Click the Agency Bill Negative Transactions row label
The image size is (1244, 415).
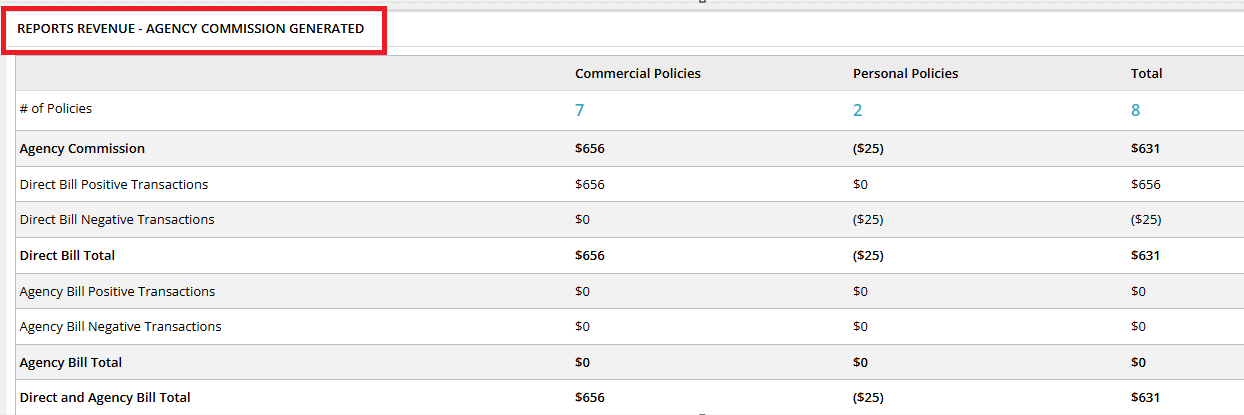pyautogui.click(x=121, y=327)
